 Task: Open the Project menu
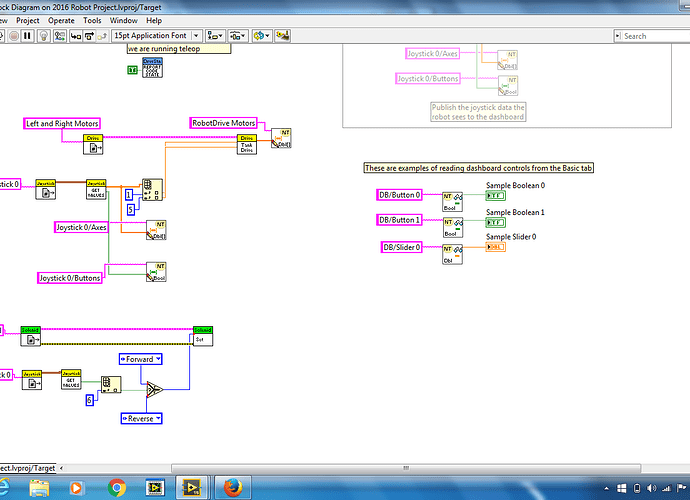[27, 20]
